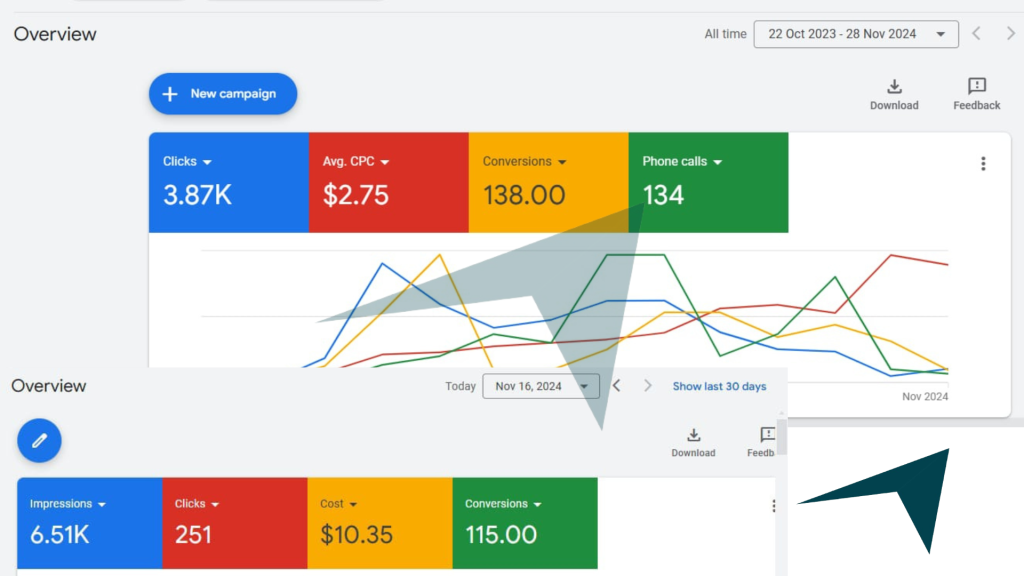The width and height of the screenshot is (1024, 576).
Task: Click the Today label in lower overview
Action: pyautogui.click(x=460, y=386)
